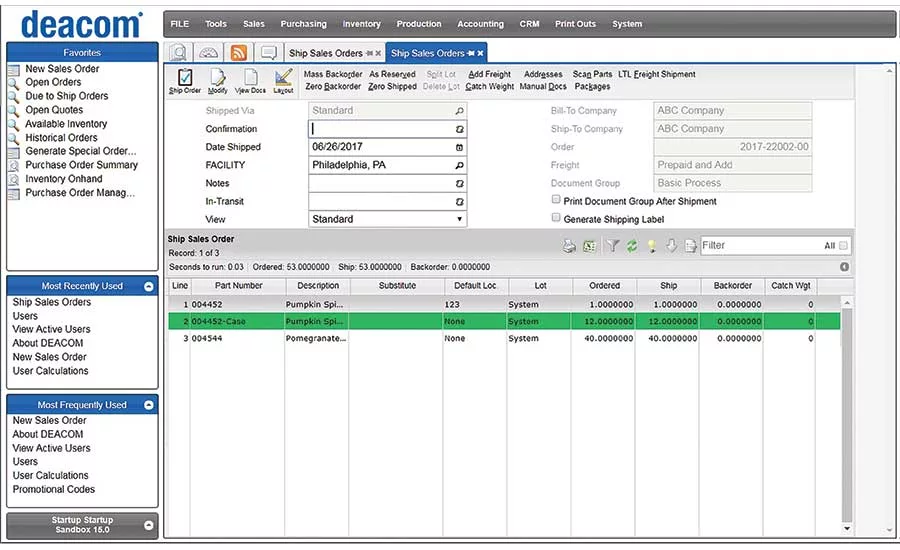Viewport: 900px width, 550px height.
Task: Select row with part 004452-Case
Action: (504, 322)
